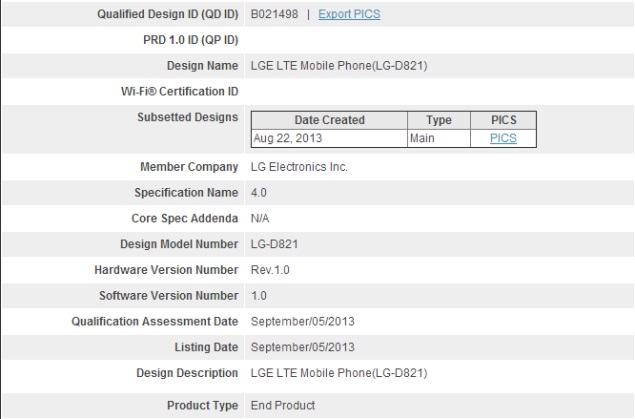635x419 pixels.
Task: Click the Listing Date value
Action: (301, 347)
